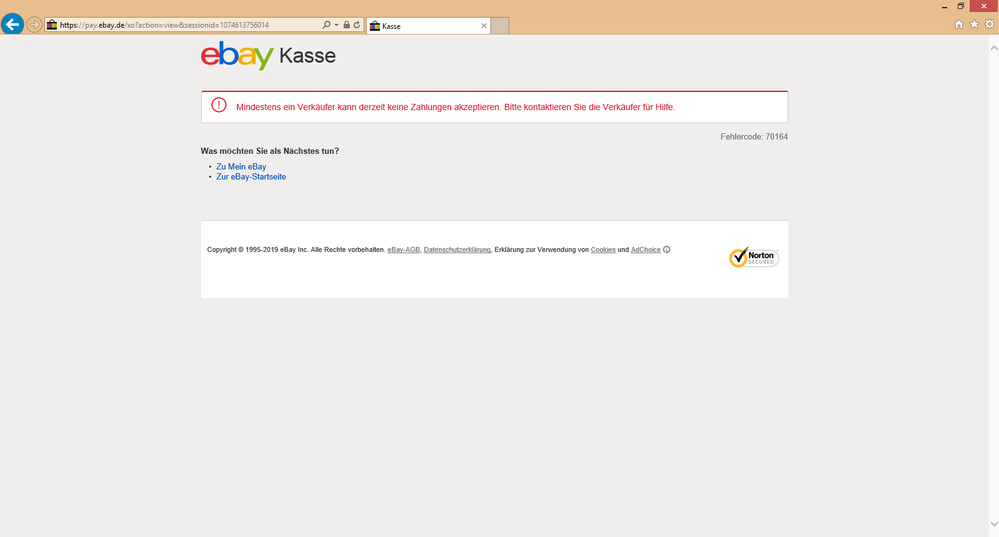Click the scrollbar down arrow
Image resolution: width=999 pixels, height=537 pixels.
point(993,524)
